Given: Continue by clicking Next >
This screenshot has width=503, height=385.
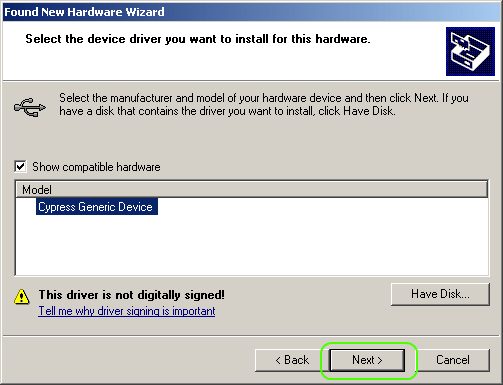Looking at the screenshot, I should click(x=367, y=360).
